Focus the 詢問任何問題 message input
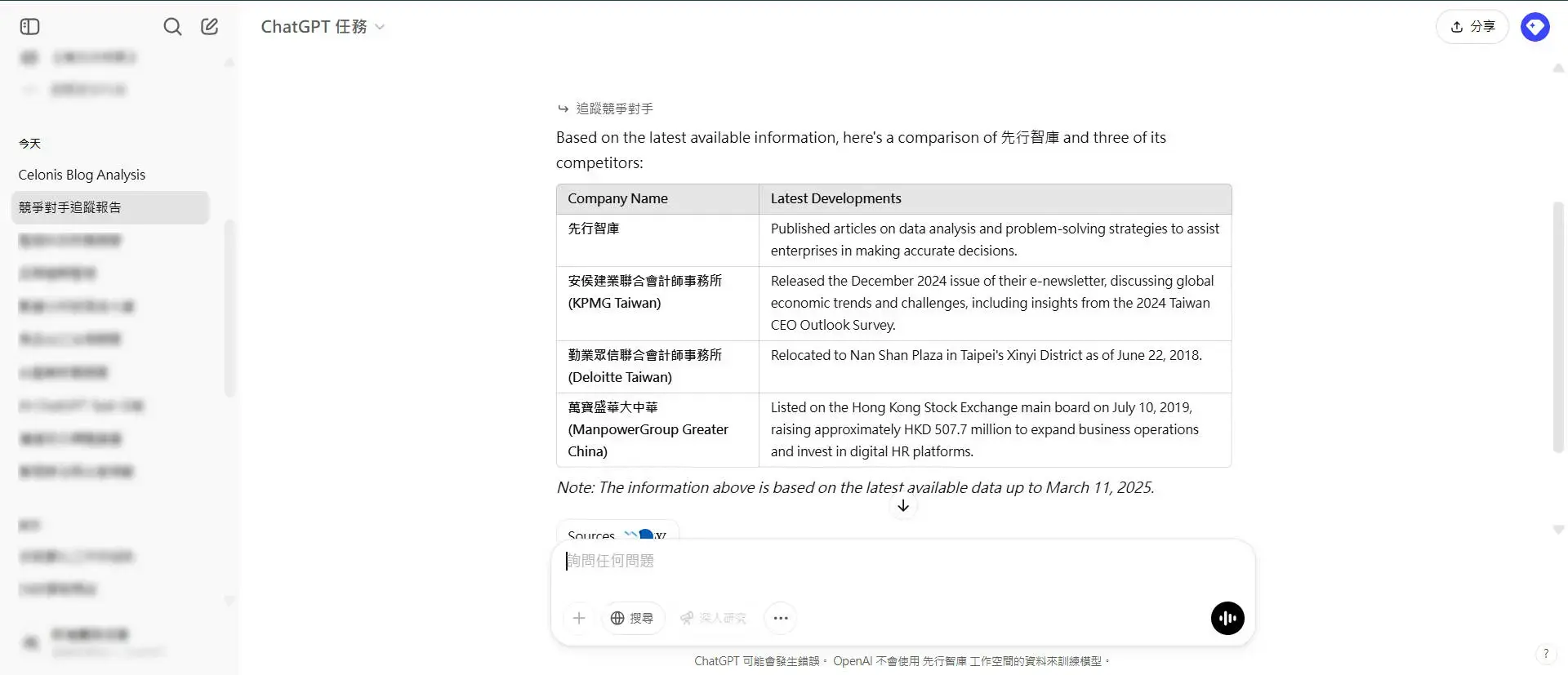Image resolution: width=1568 pixels, height=675 pixels. click(902, 561)
